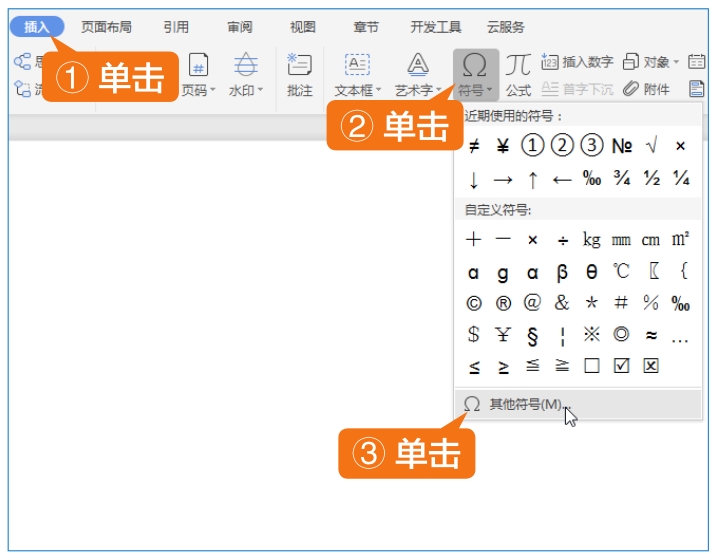The height and width of the screenshot is (559, 717).
Task: Insert the circled ③ symbol
Action: 592,146
